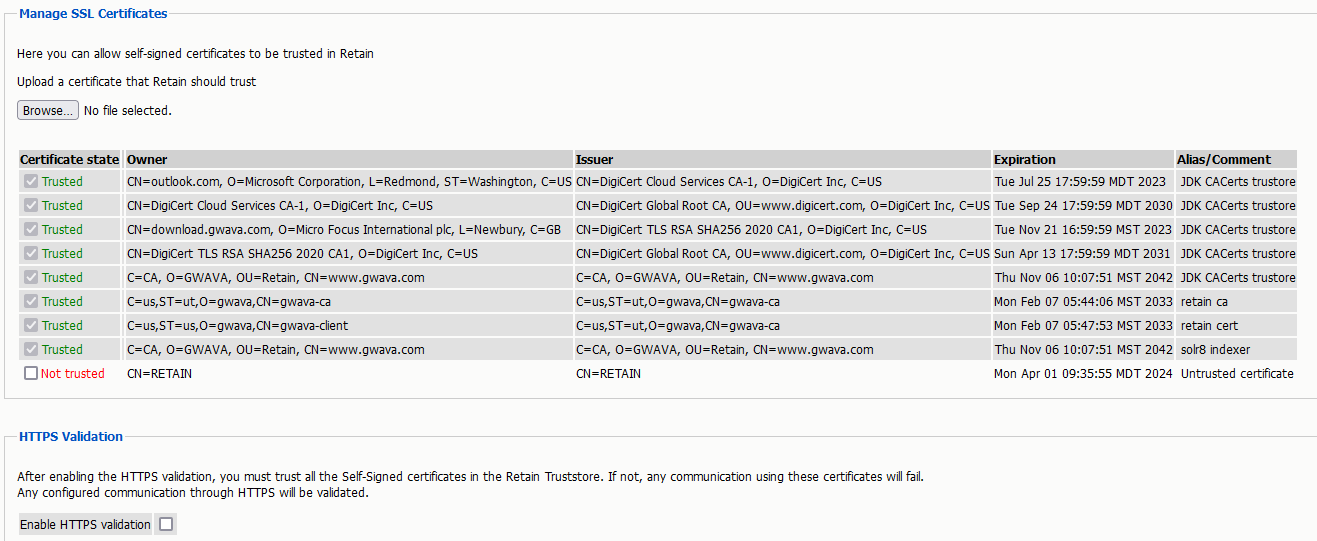Click the Manage SSL Certificates section title
Screen dimensions: 1317x541
tap(93, 14)
